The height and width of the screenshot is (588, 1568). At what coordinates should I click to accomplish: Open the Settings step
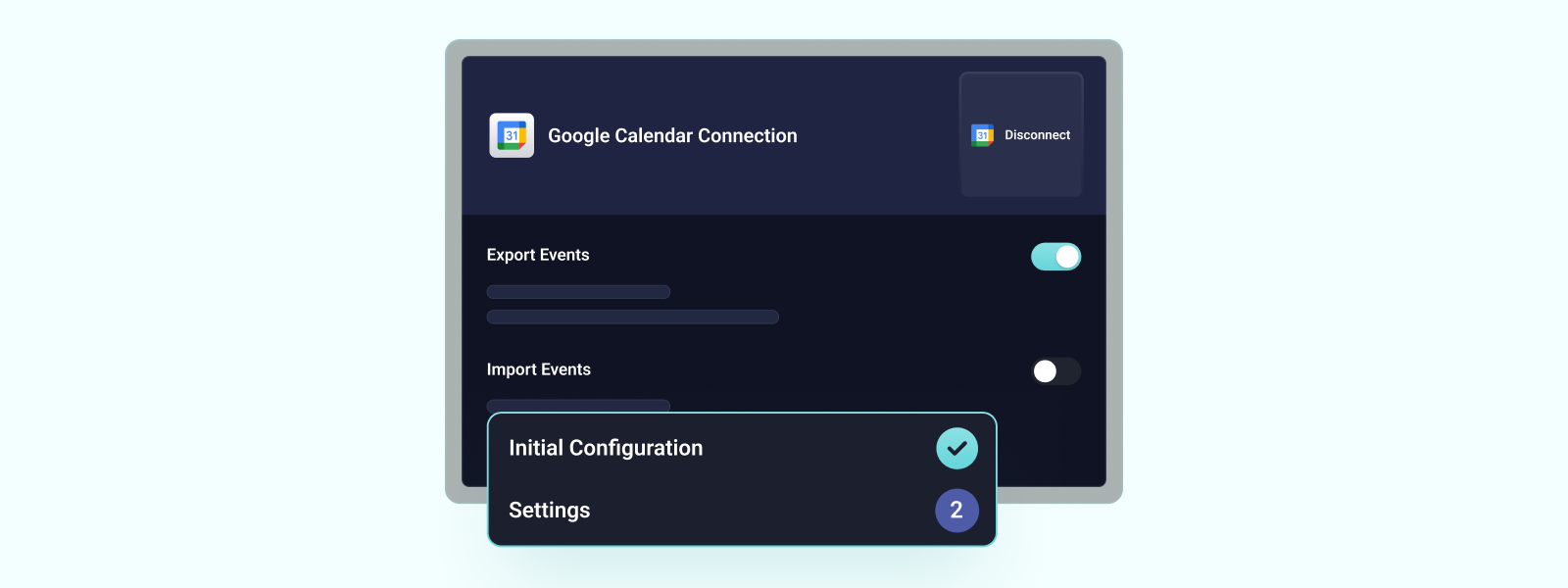[742, 511]
